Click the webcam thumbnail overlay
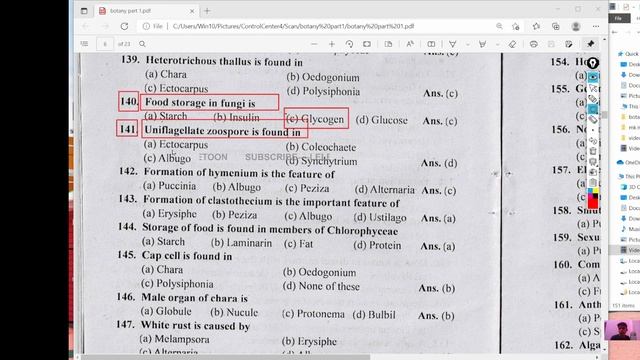The width and height of the screenshot is (640, 360). click(622, 330)
